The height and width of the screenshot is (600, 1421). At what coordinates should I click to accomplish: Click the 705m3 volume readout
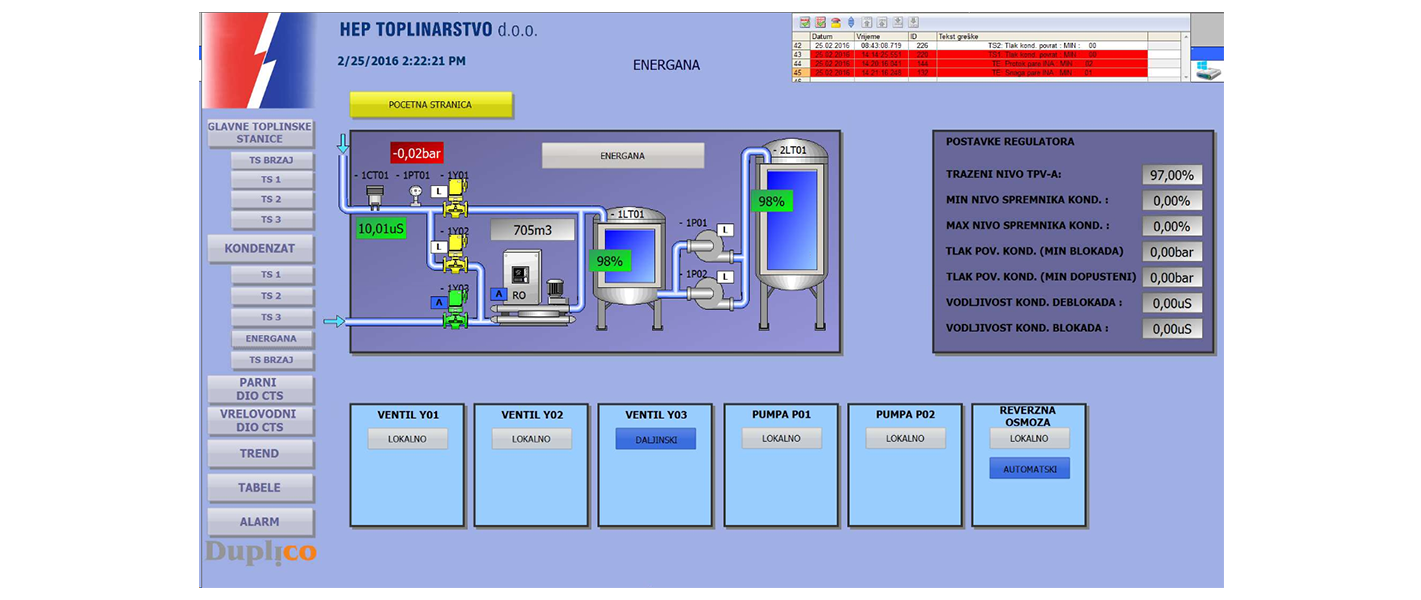tap(533, 230)
